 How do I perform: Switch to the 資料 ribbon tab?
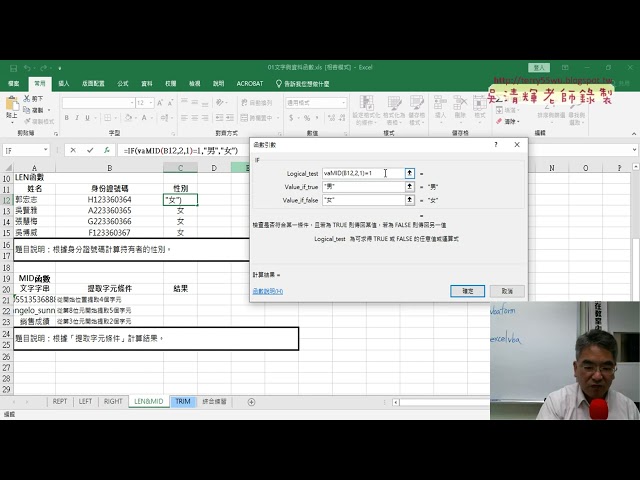tap(147, 84)
